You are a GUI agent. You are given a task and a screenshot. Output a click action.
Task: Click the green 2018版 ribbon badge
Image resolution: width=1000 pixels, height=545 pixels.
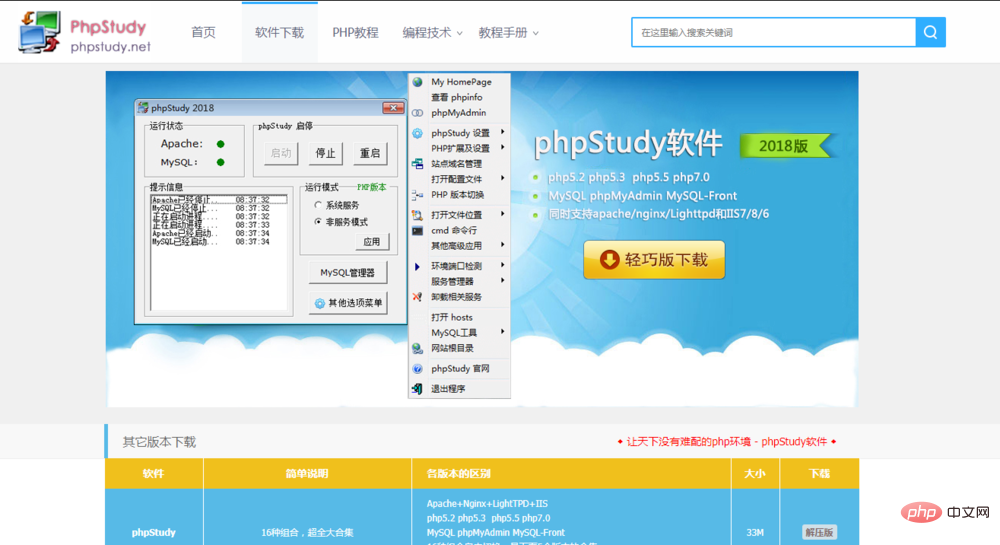(x=786, y=146)
